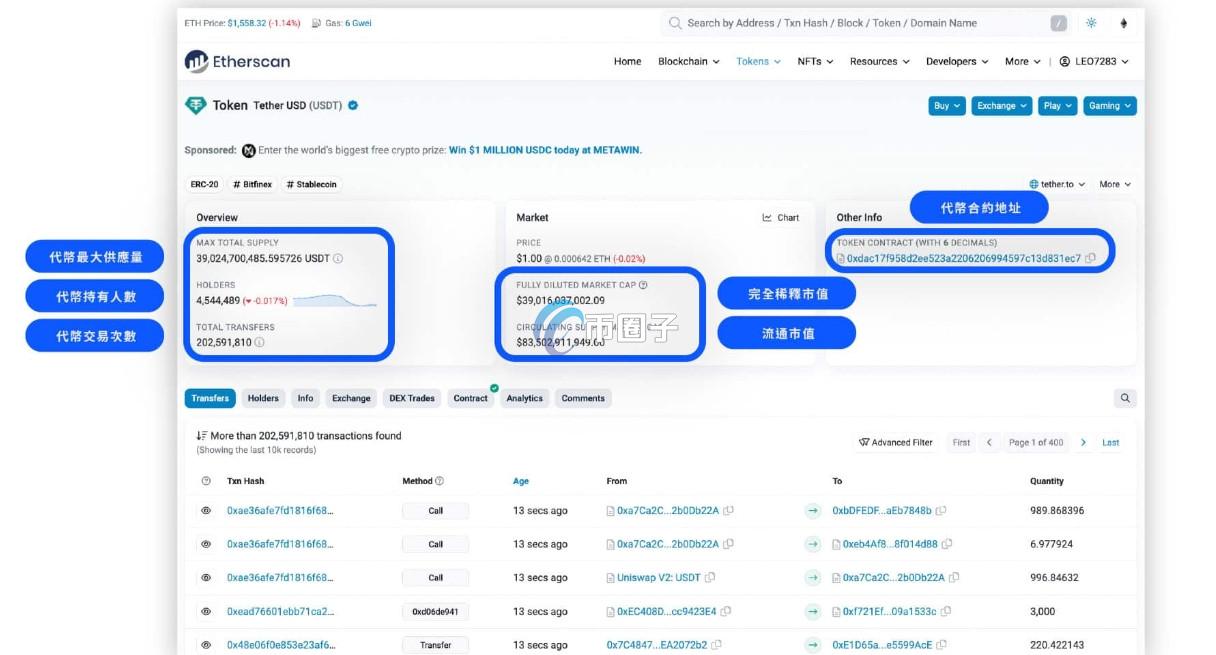Click the Advanced Filter funnel icon
The height and width of the screenshot is (655, 1216).
[866, 442]
